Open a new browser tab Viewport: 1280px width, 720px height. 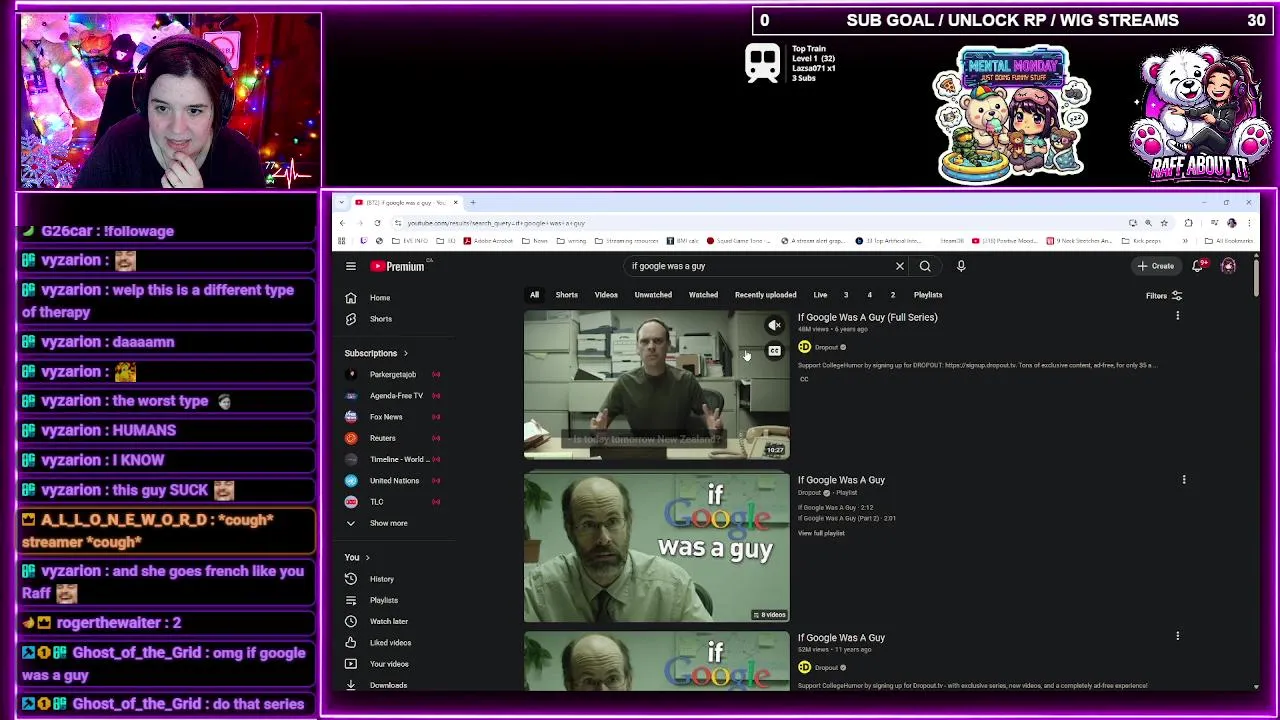[x=473, y=202]
